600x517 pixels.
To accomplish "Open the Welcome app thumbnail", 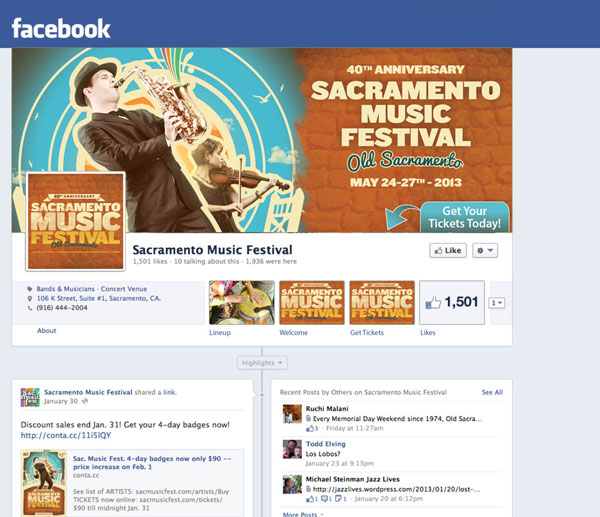I will click(x=312, y=303).
